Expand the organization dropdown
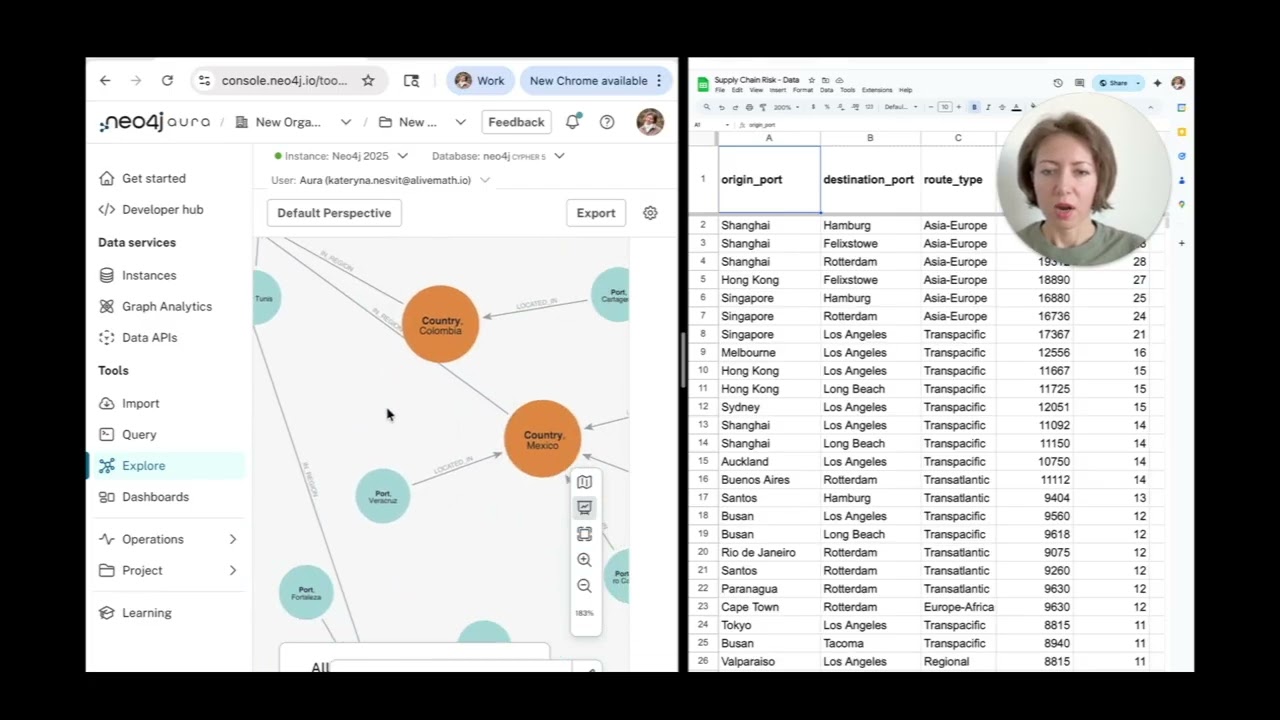This screenshot has height=720, width=1280. click(x=346, y=122)
